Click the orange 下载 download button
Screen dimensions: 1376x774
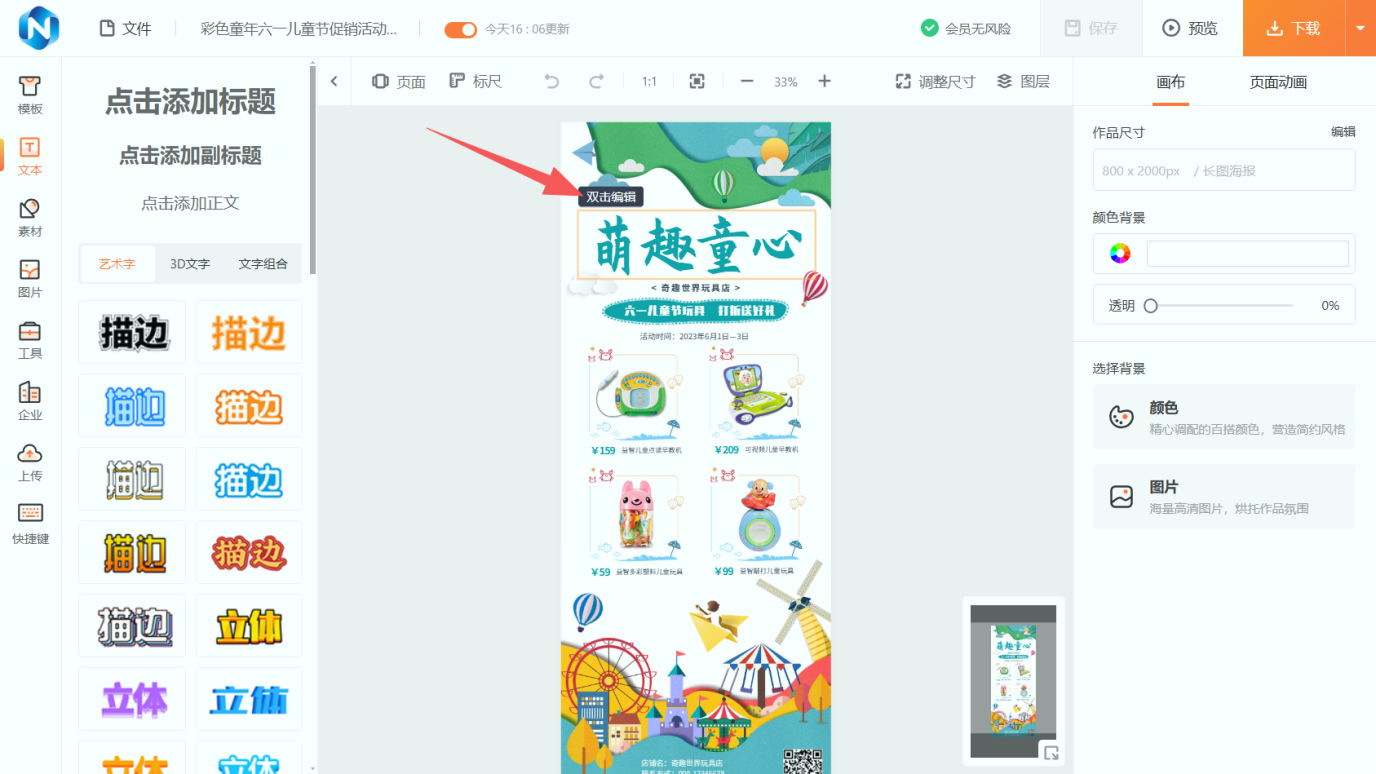pos(1293,28)
